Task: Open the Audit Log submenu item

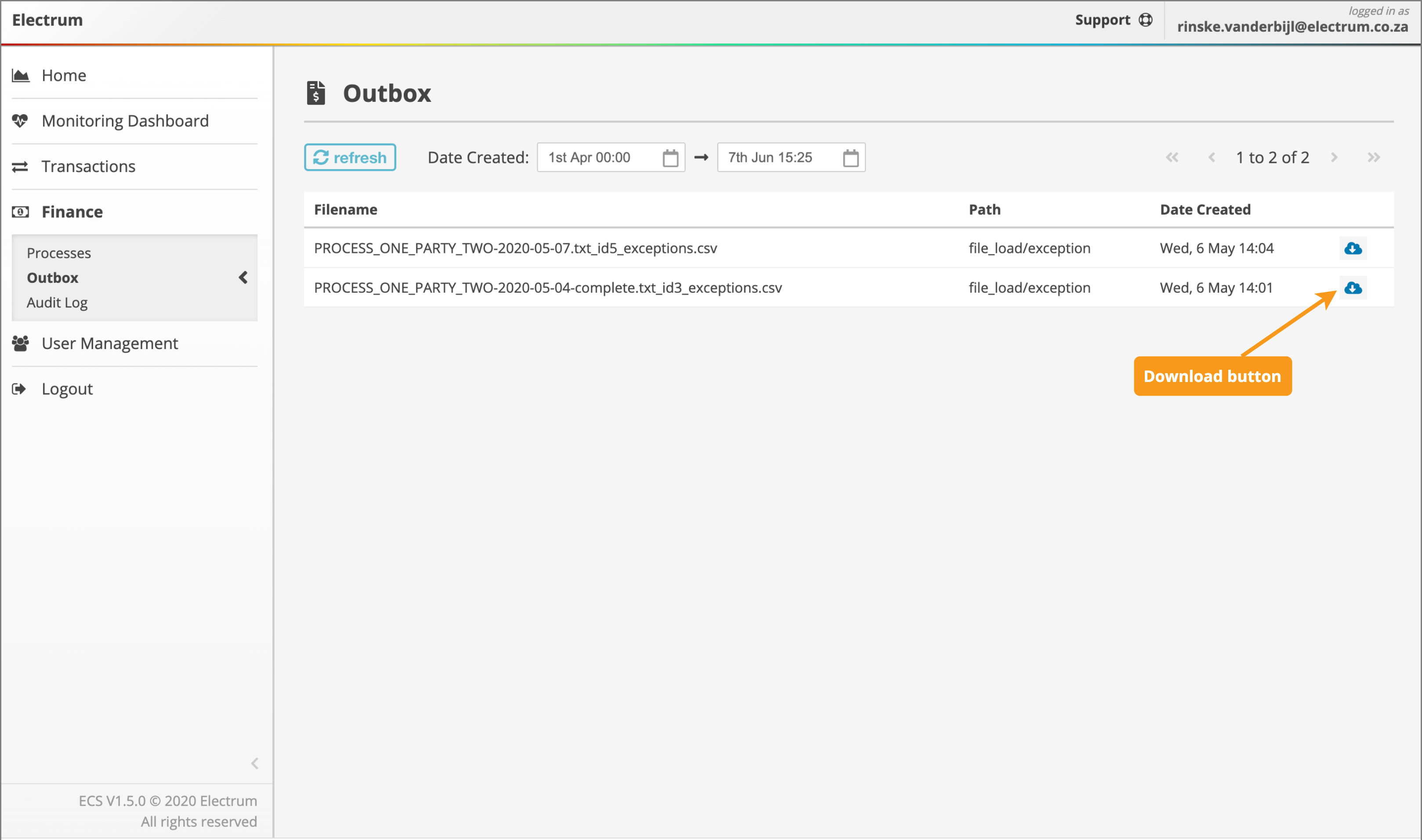Action: (x=57, y=302)
